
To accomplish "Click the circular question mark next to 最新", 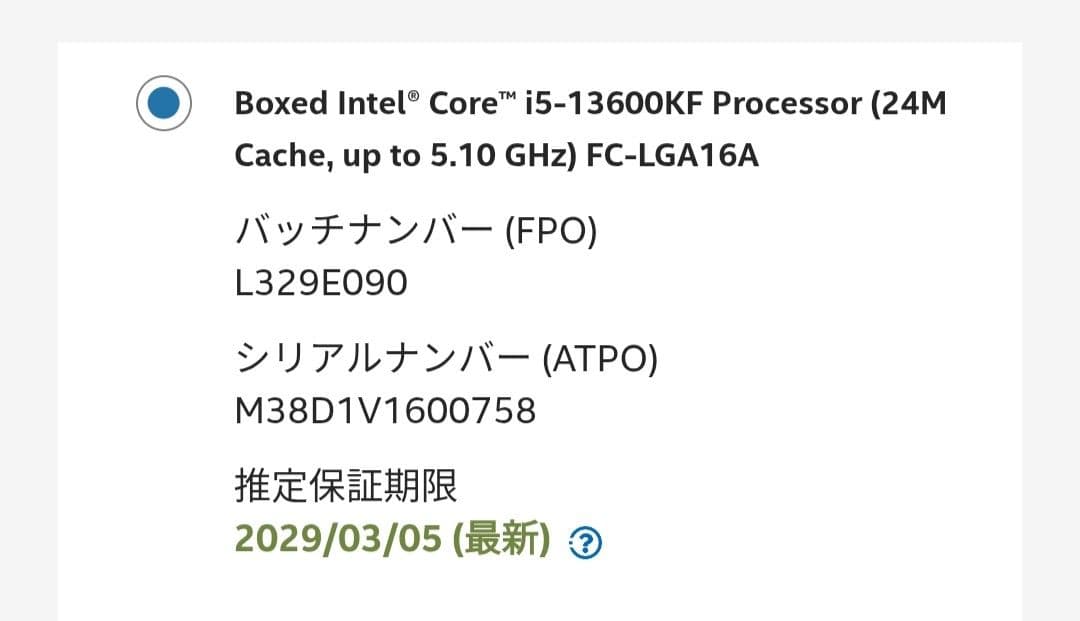I will point(584,544).
